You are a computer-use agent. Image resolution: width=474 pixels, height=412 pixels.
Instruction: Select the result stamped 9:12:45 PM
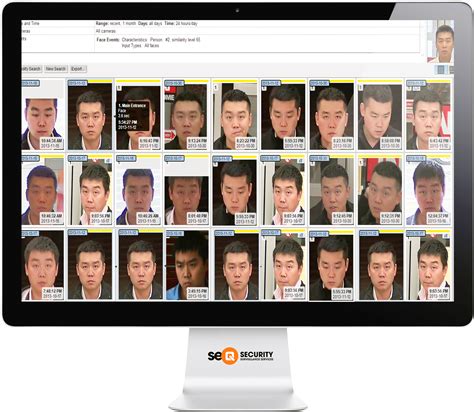(331, 190)
